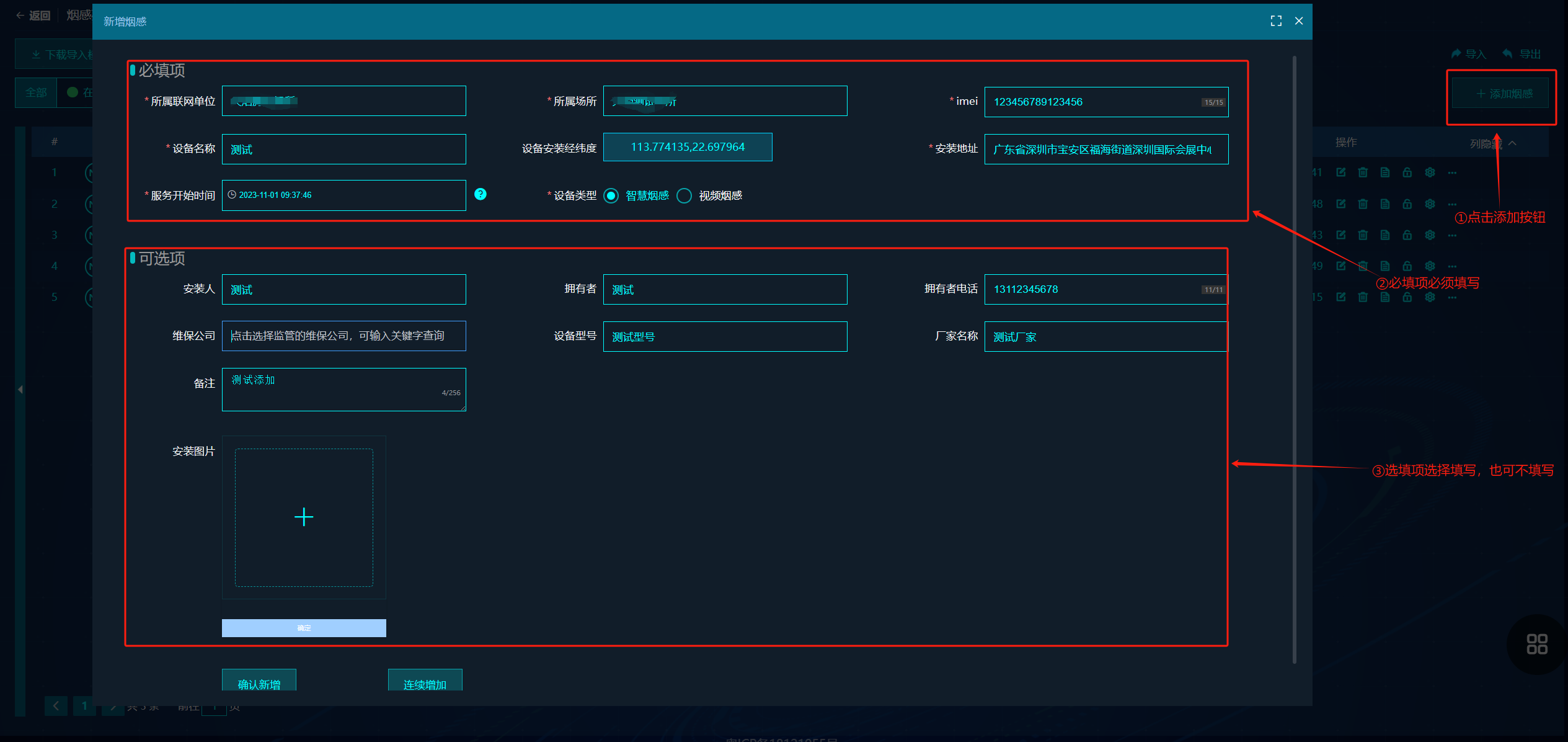Open more actions for row 1
Viewport: 1568px width, 742px height.
tap(1452, 172)
